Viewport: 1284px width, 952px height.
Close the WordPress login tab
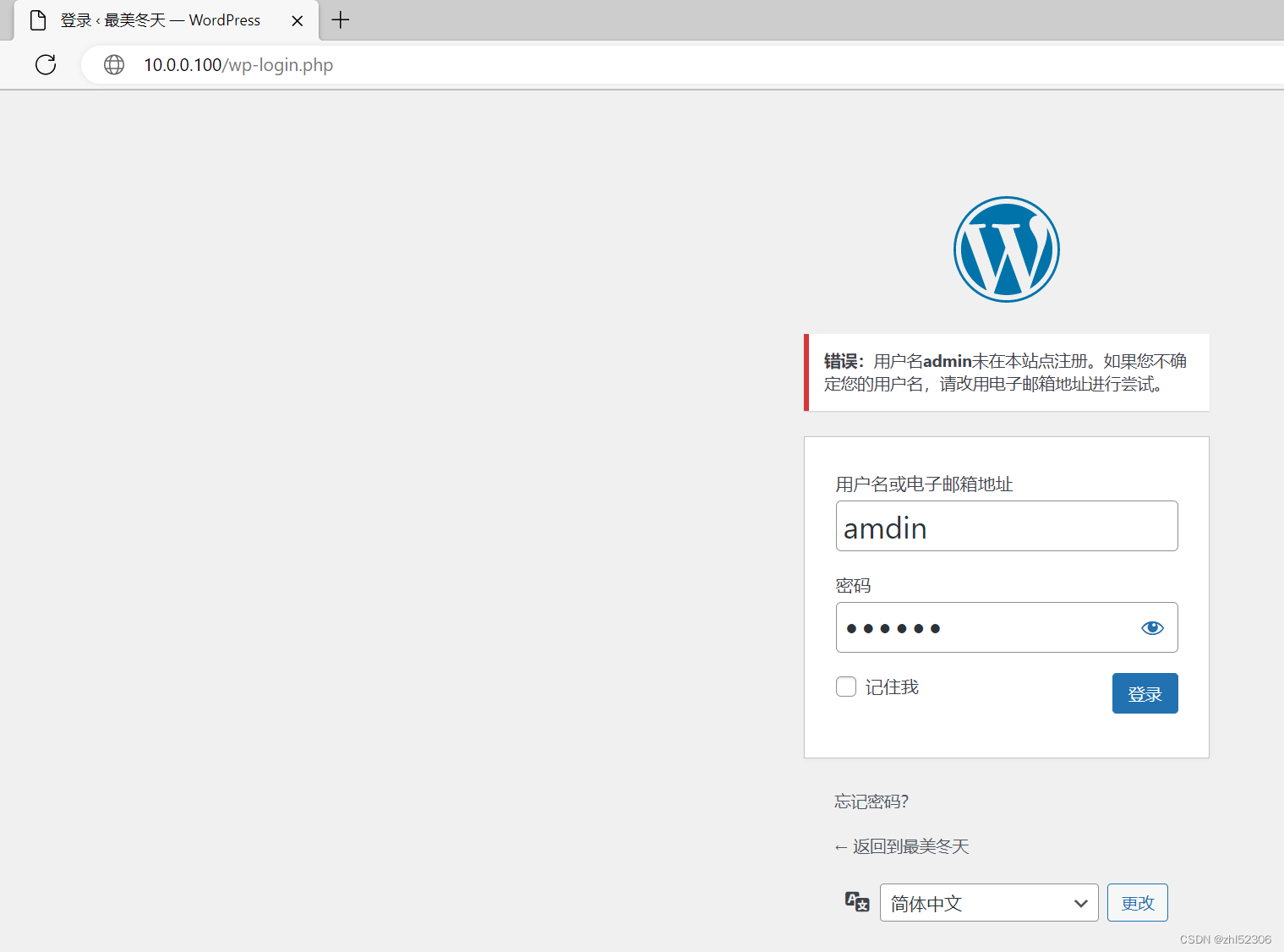(298, 21)
